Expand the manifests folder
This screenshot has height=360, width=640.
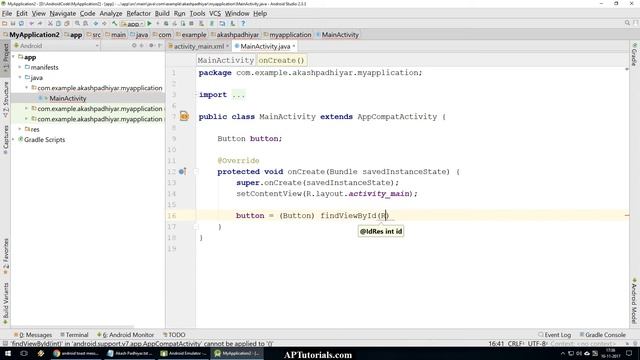(20, 67)
